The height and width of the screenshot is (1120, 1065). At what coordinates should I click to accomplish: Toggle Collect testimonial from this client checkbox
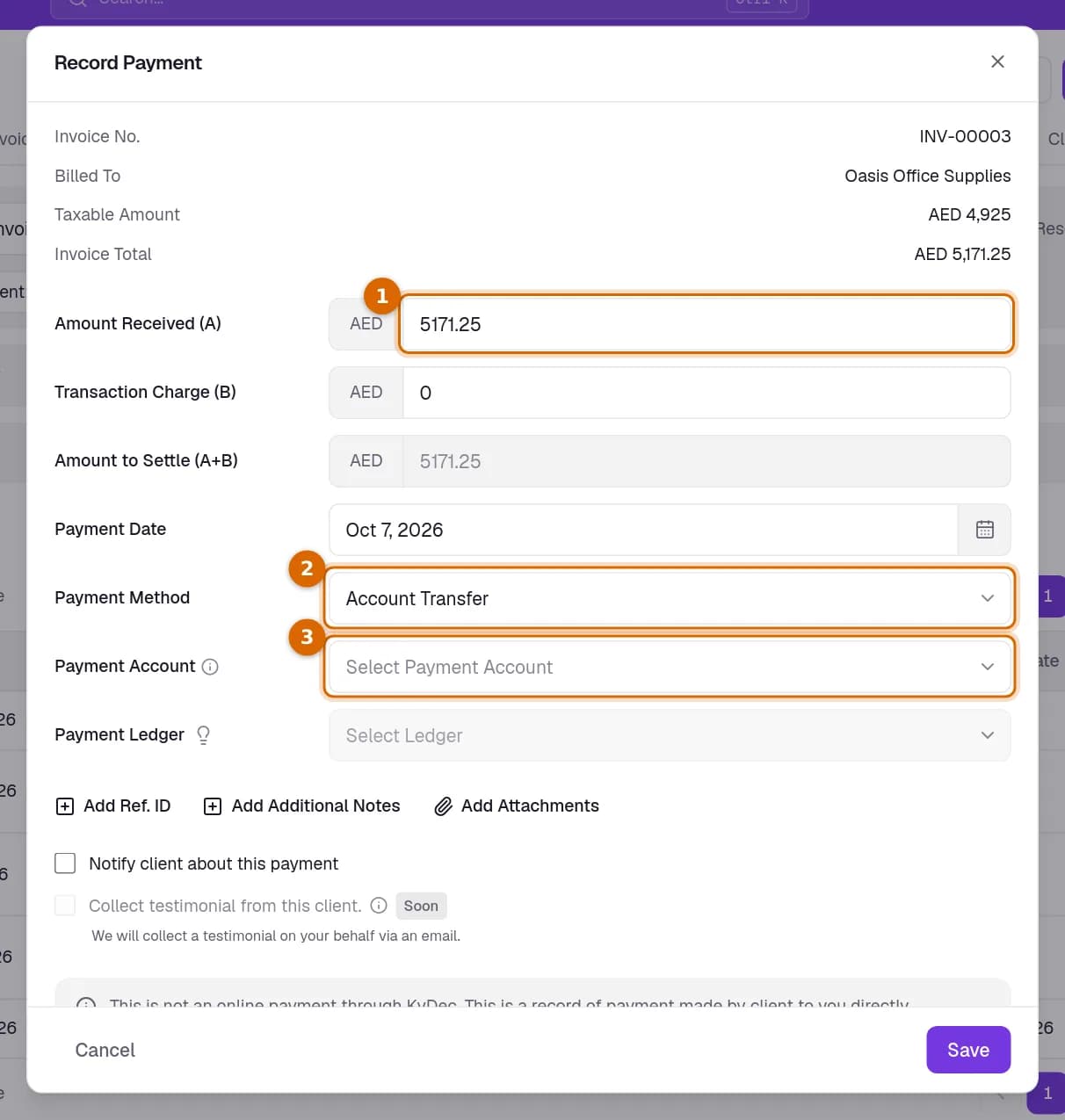[x=65, y=906]
